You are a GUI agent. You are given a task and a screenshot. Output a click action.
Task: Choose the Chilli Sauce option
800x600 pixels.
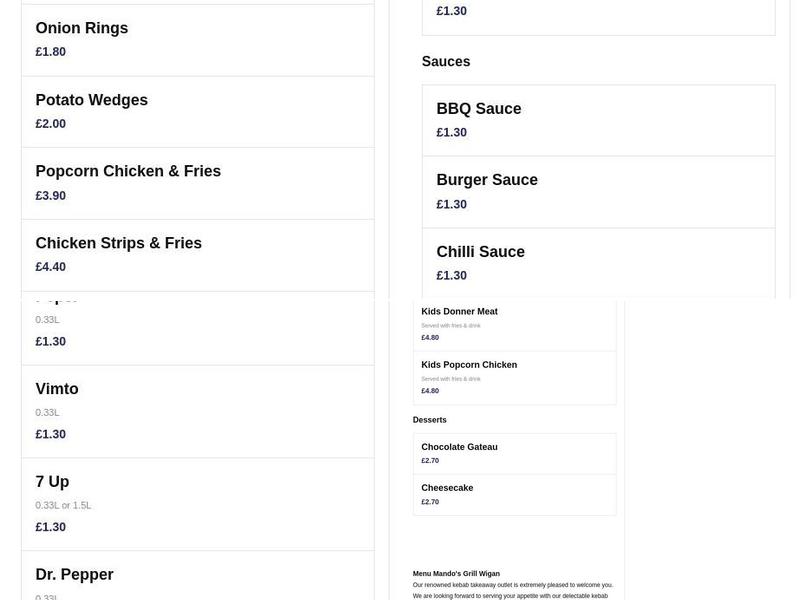598,262
